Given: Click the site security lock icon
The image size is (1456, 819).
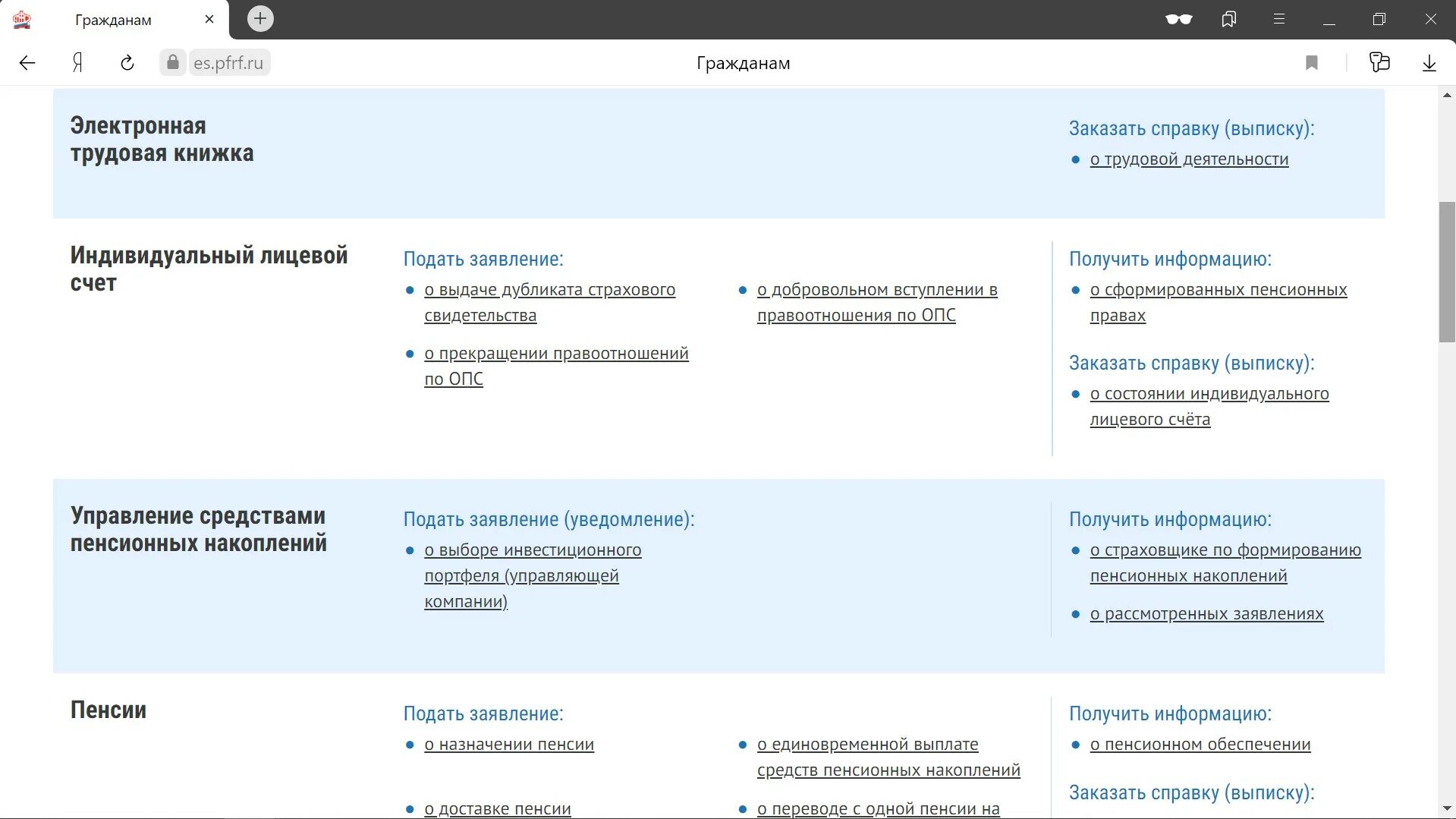Looking at the screenshot, I should (173, 62).
